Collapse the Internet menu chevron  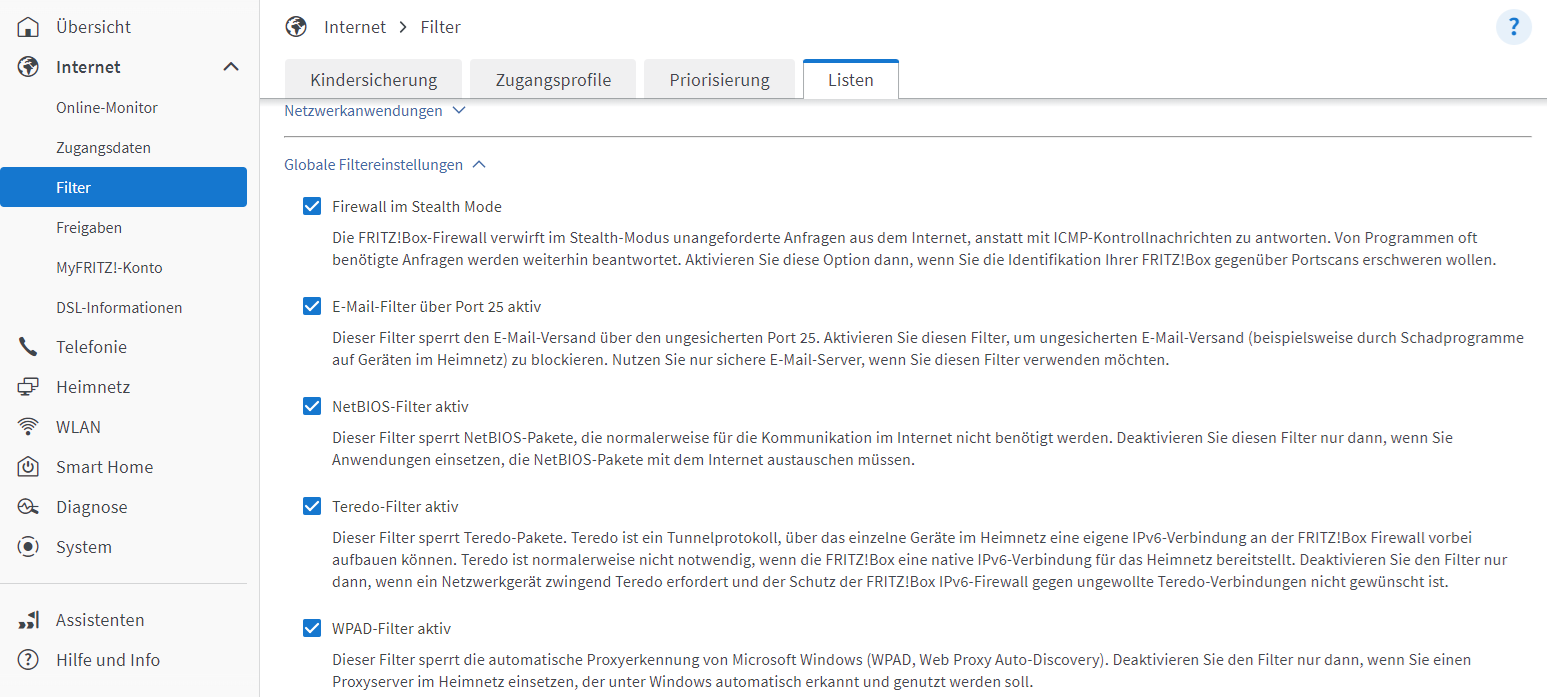(x=230, y=67)
